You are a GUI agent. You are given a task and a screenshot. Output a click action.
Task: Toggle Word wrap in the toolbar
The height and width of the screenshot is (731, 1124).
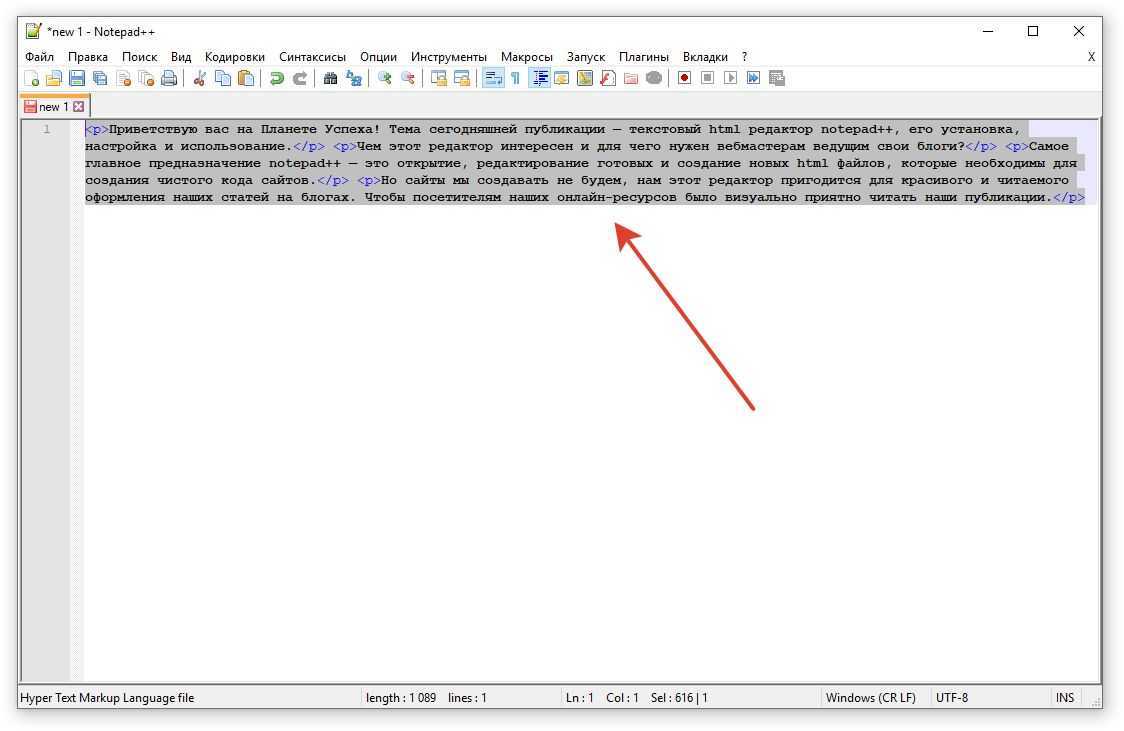point(492,78)
